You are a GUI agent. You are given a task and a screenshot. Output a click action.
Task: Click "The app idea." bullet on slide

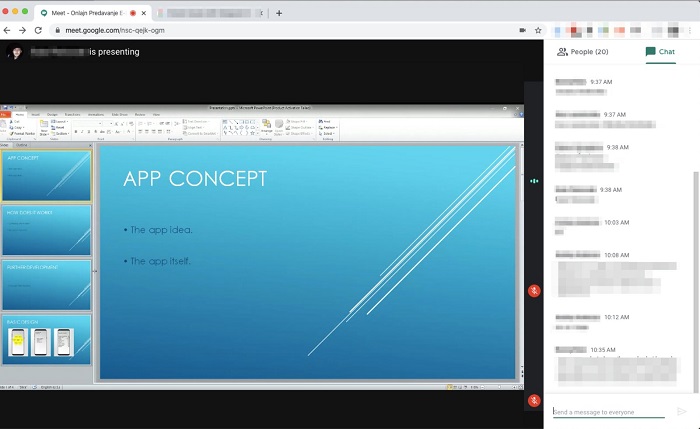160,230
